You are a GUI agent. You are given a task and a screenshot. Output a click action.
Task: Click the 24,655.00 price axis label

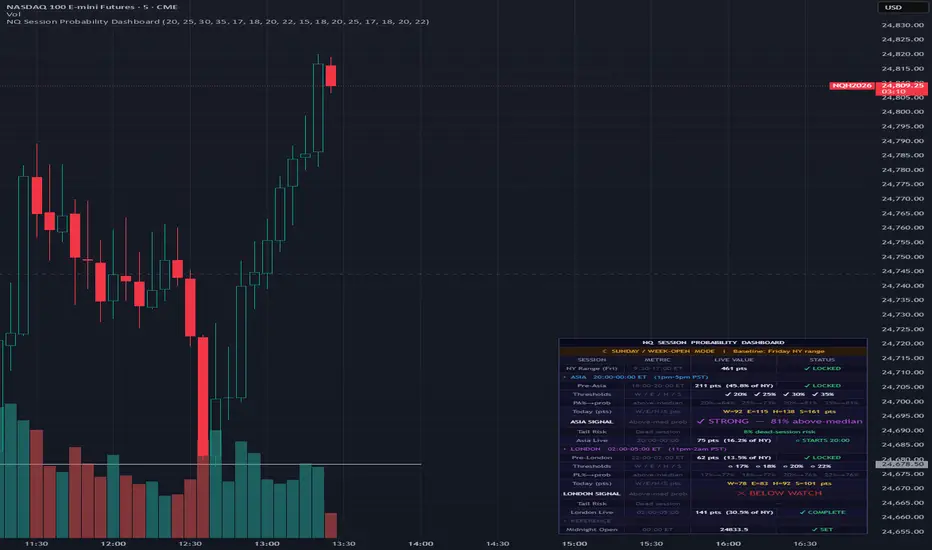pos(902,532)
